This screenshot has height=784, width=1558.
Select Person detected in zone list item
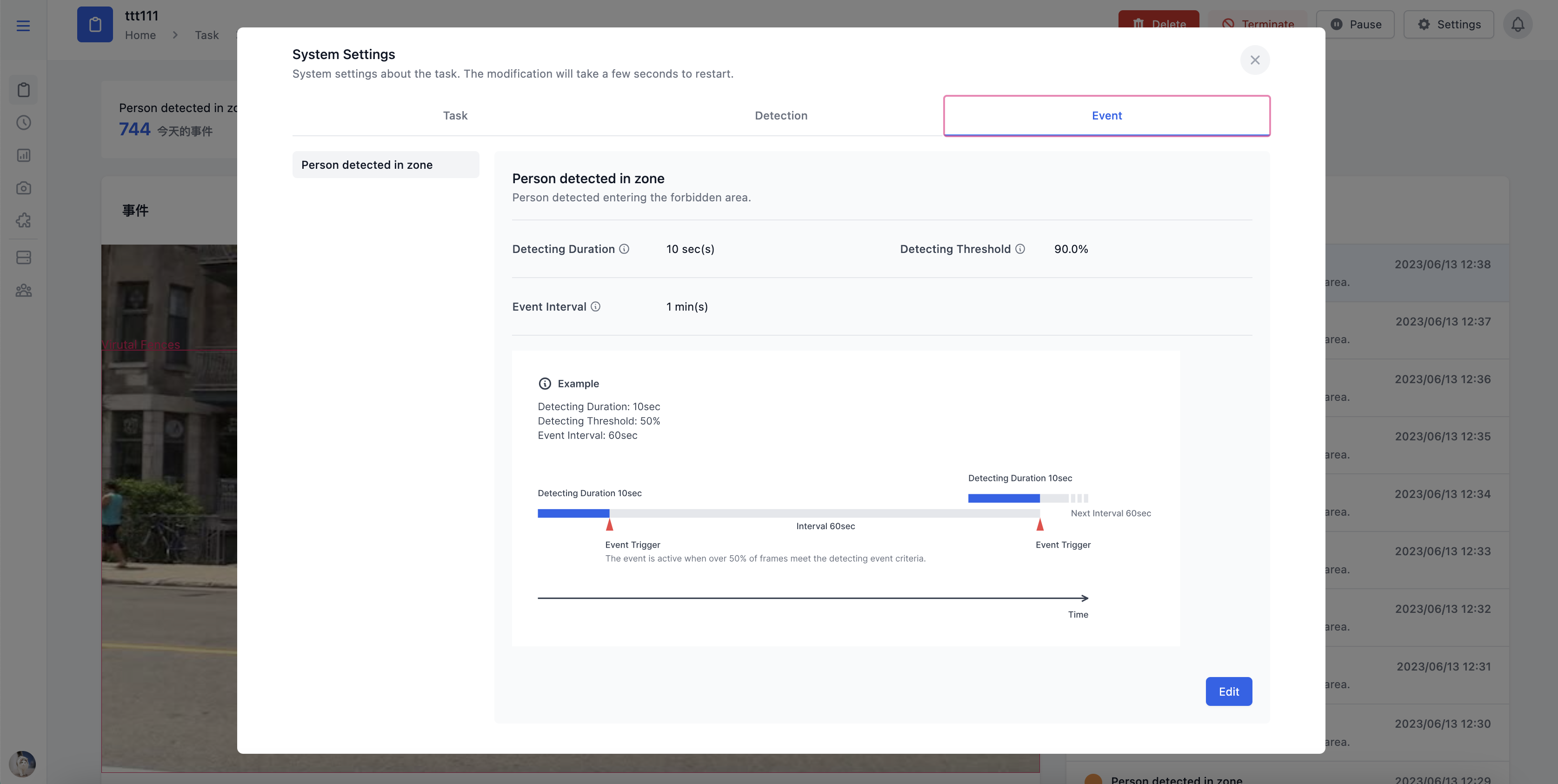point(385,165)
